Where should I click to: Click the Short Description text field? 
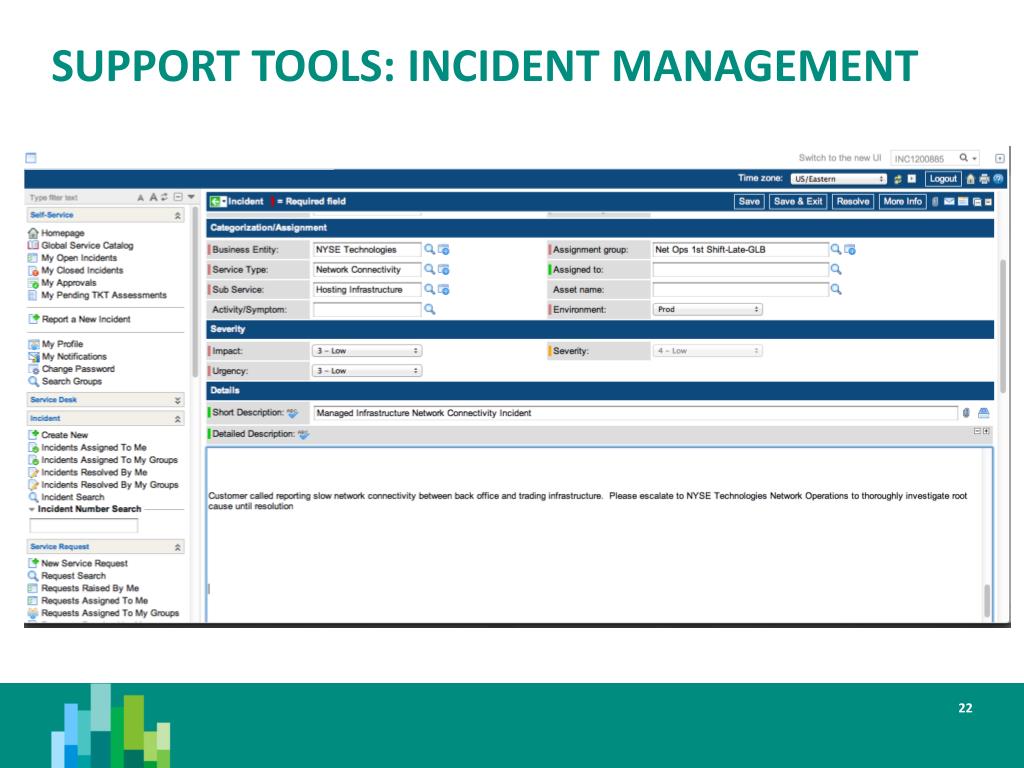[x=635, y=413]
